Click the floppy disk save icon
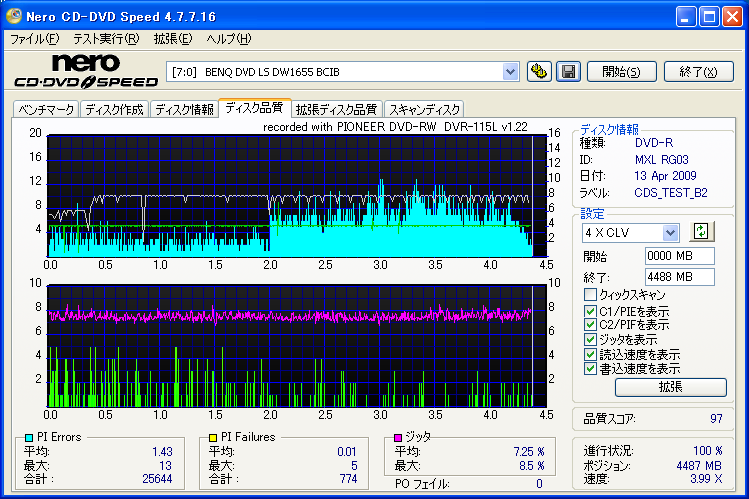 (x=568, y=72)
